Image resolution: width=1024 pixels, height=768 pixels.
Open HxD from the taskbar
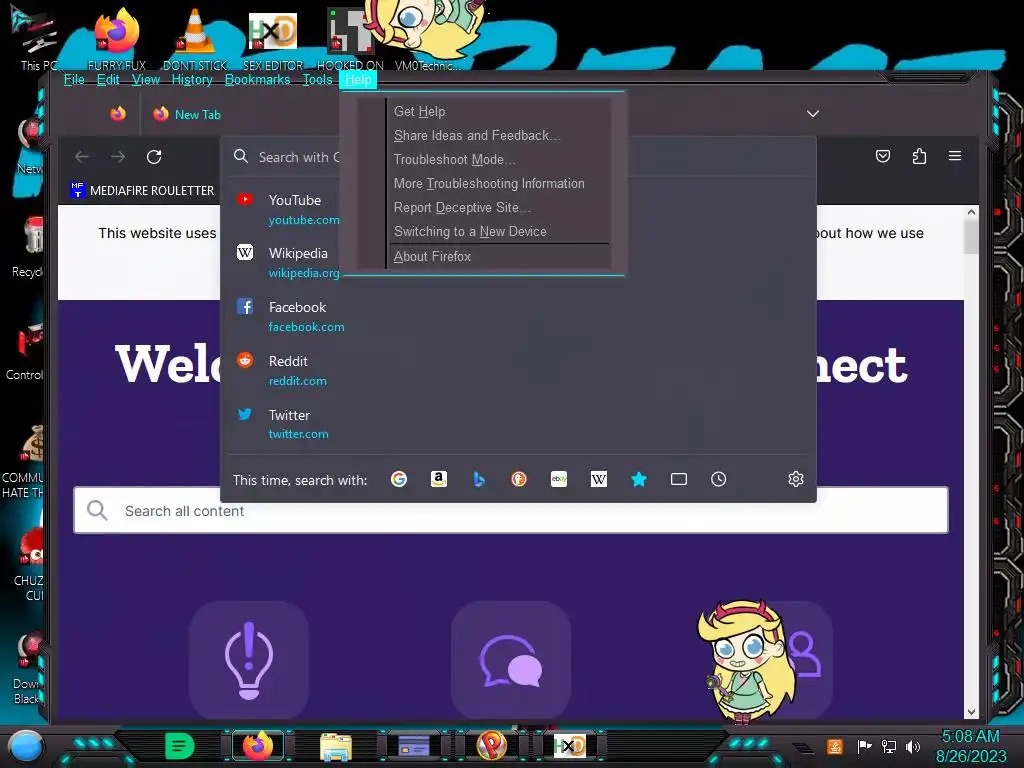(x=569, y=745)
